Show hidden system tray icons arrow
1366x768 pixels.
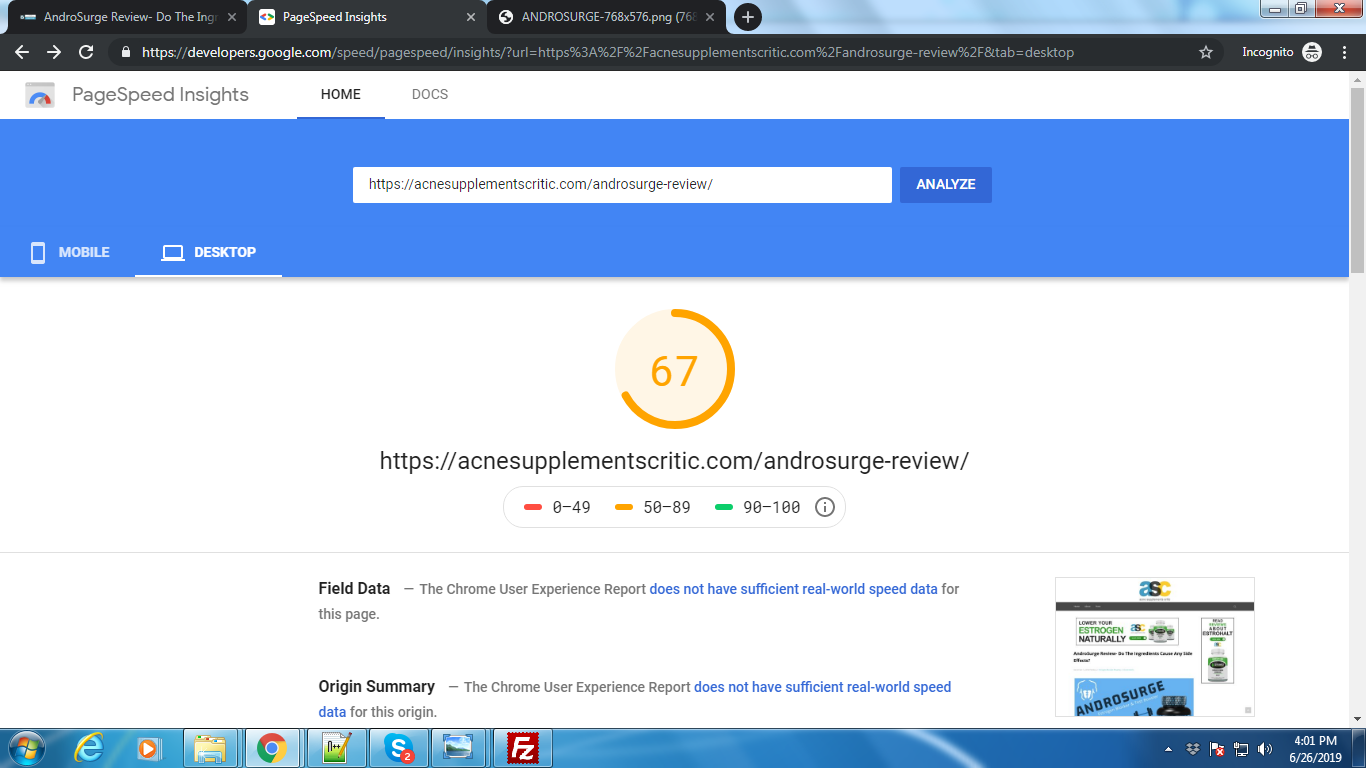(1168, 749)
